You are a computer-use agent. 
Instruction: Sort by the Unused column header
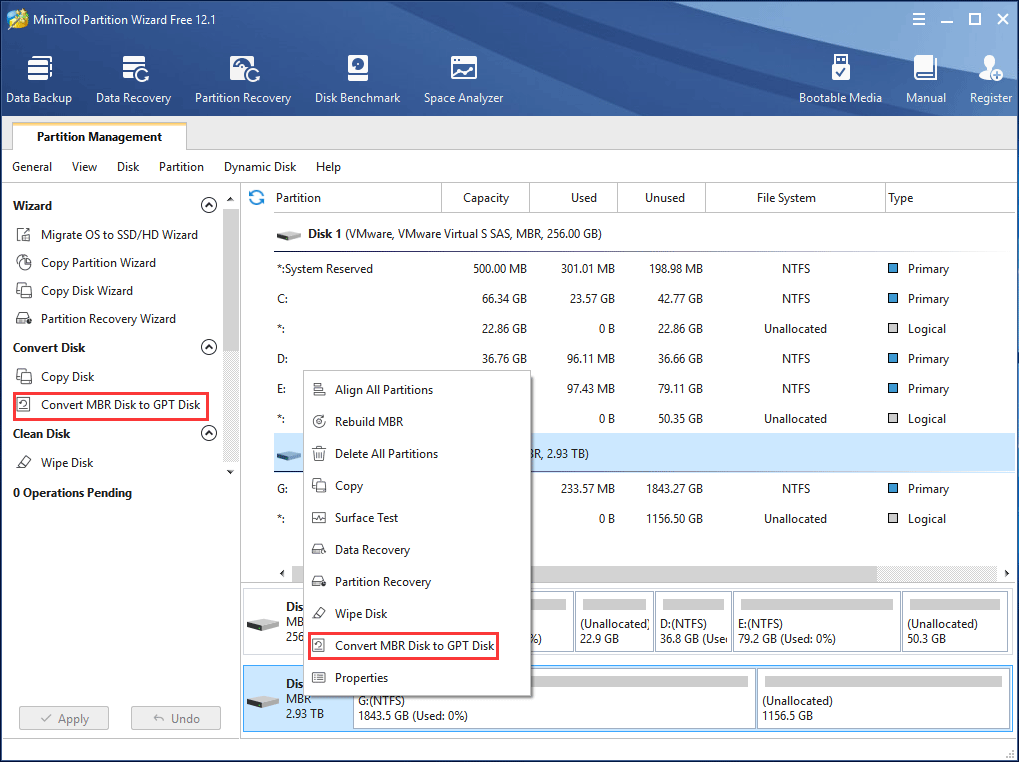pyautogui.click(x=662, y=197)
